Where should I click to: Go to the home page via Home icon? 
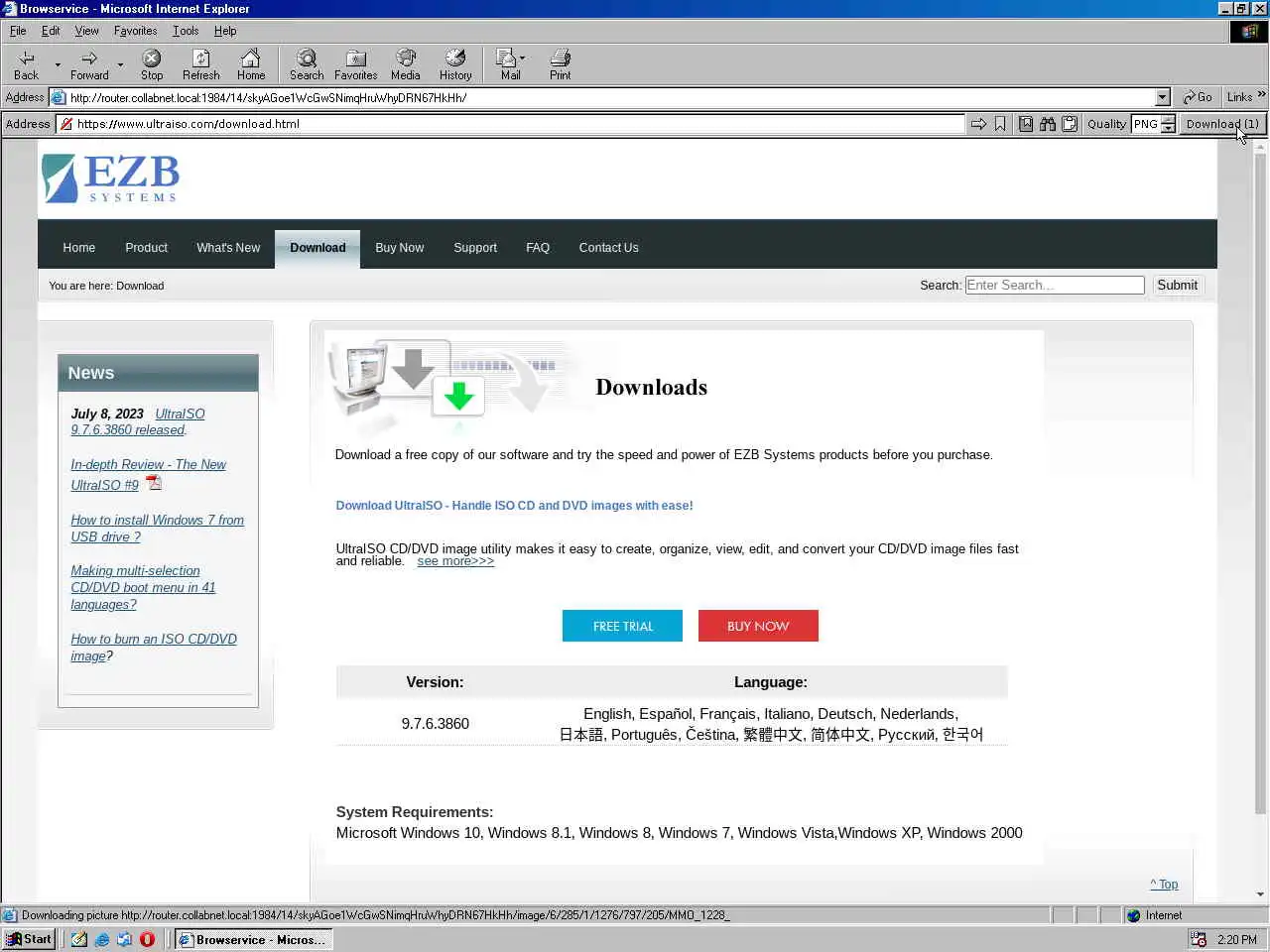[251, 65]
